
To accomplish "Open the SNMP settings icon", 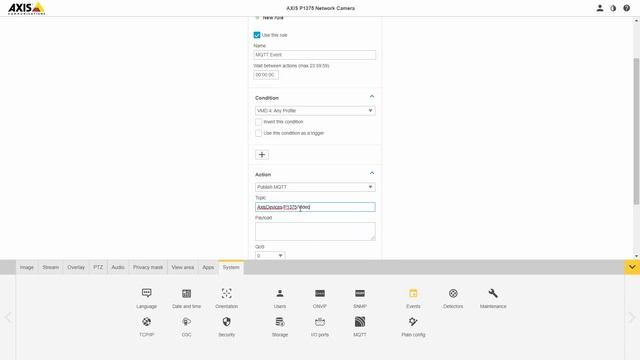I will (360, 293).
